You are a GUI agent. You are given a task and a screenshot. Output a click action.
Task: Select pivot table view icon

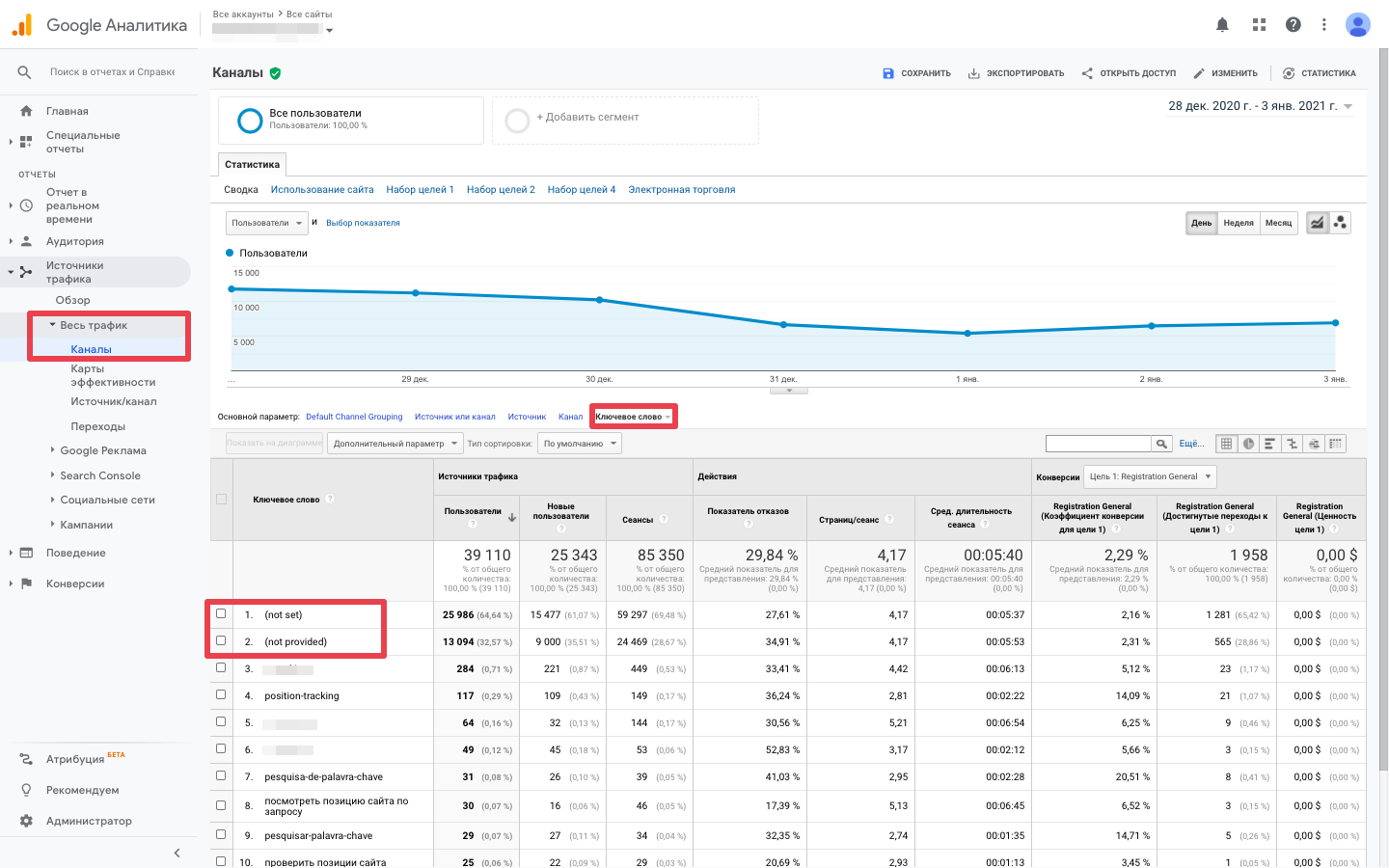(x=1336, y=444)
